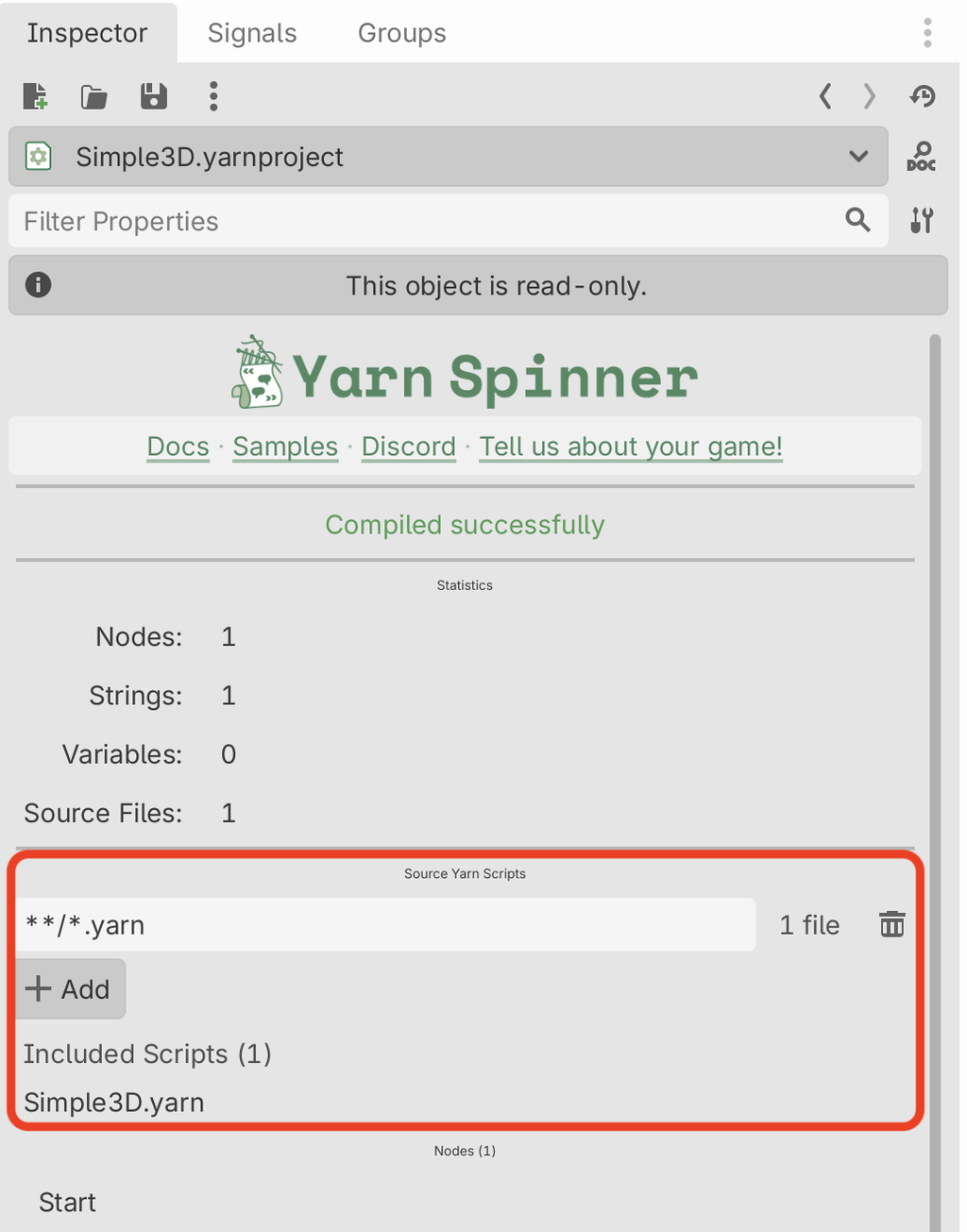Image resolution: width=967 pixels, height=1232 pixels.
Task: Expand the Simple3D.yarnproject resource dropdown
Action: pos(449,157)
